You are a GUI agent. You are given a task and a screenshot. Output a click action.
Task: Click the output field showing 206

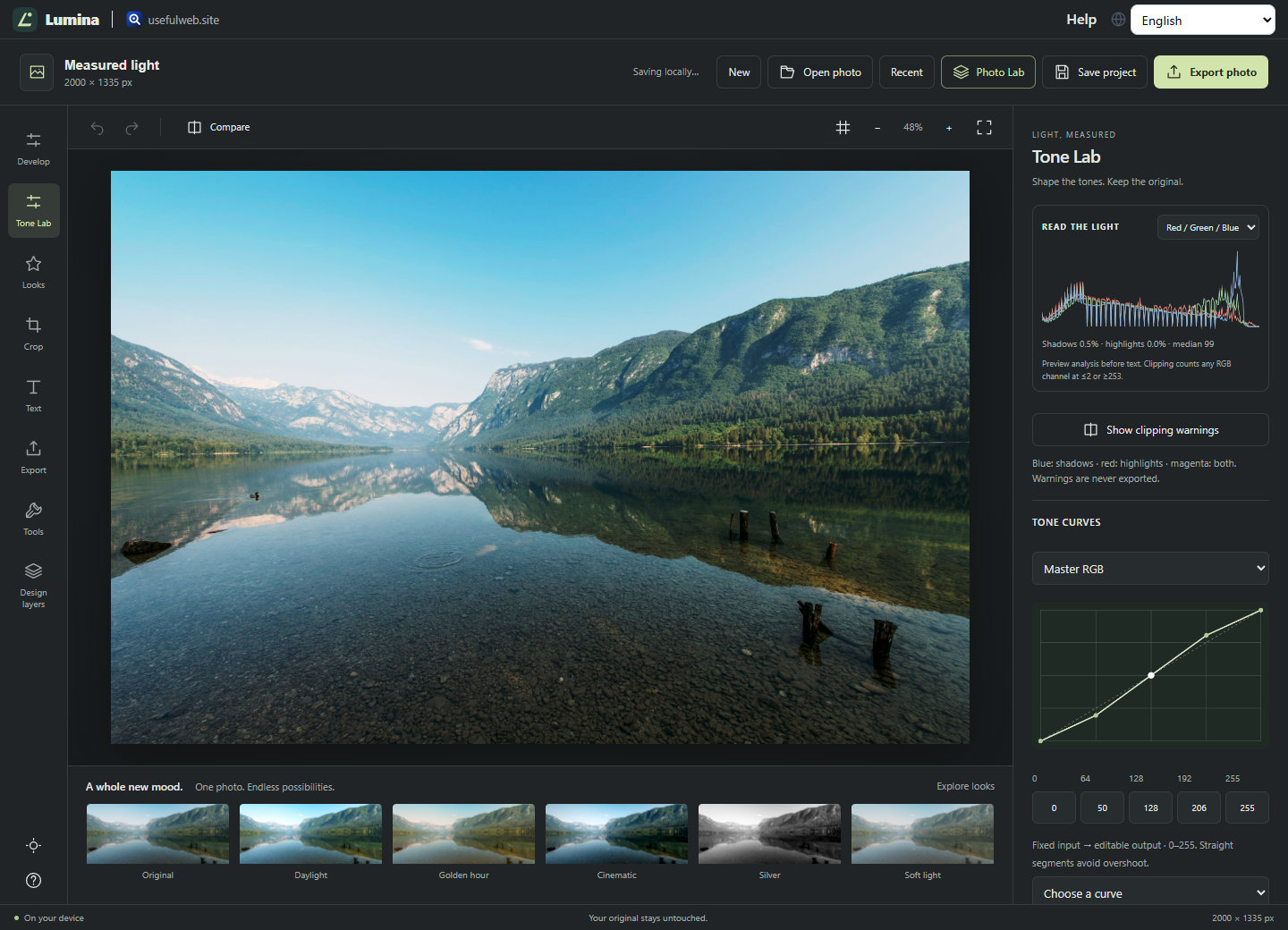pos(1199,807)
